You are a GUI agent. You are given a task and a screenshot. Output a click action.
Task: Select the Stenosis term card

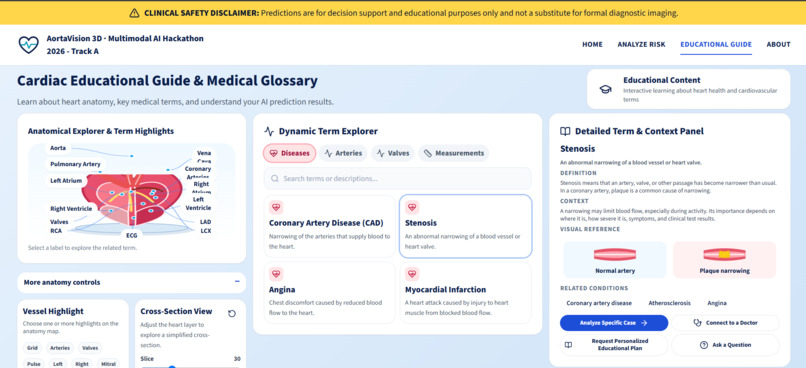click(465, 226)
